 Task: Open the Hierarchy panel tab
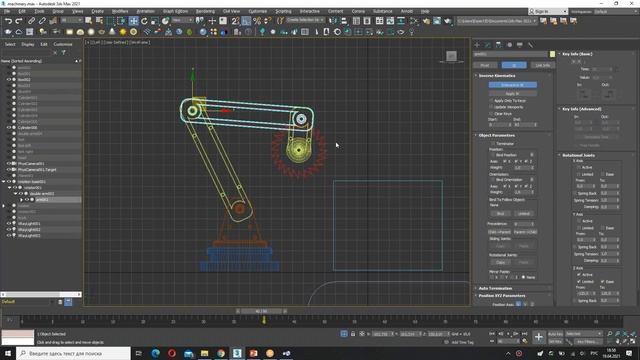pyautogui.click(x=498, y=45)
